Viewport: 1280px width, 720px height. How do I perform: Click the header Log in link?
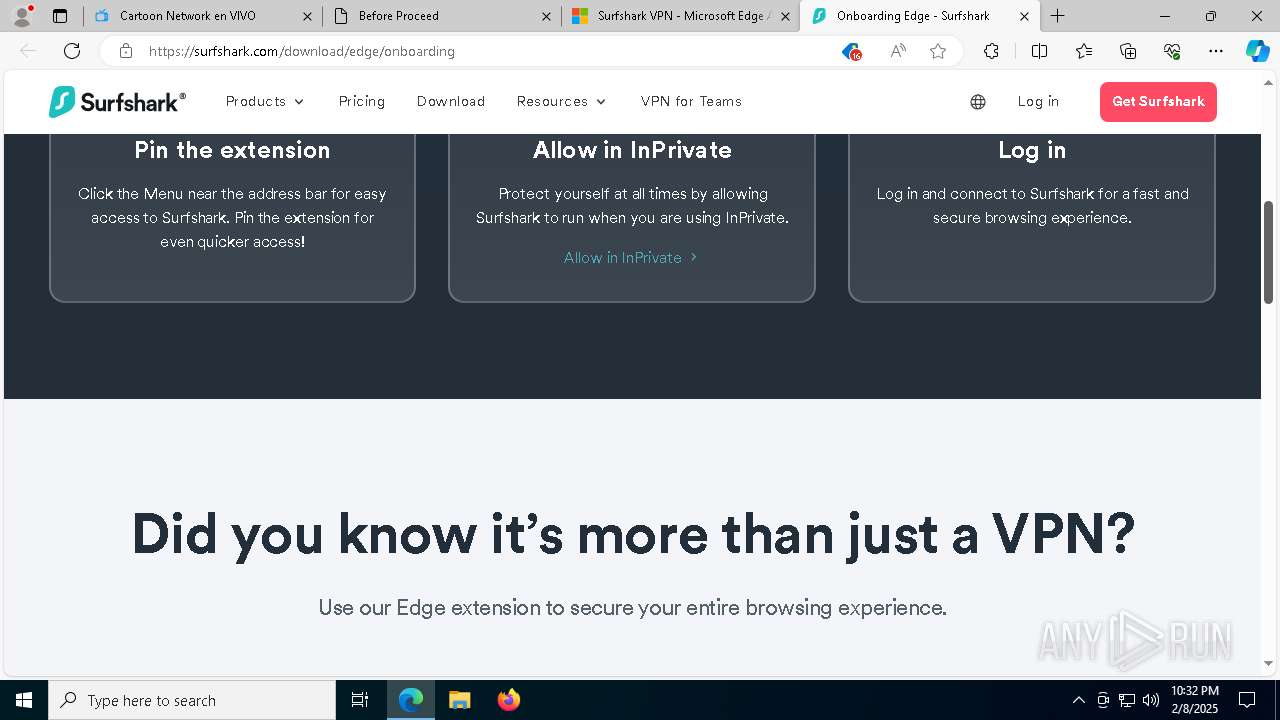[1038, 101]
